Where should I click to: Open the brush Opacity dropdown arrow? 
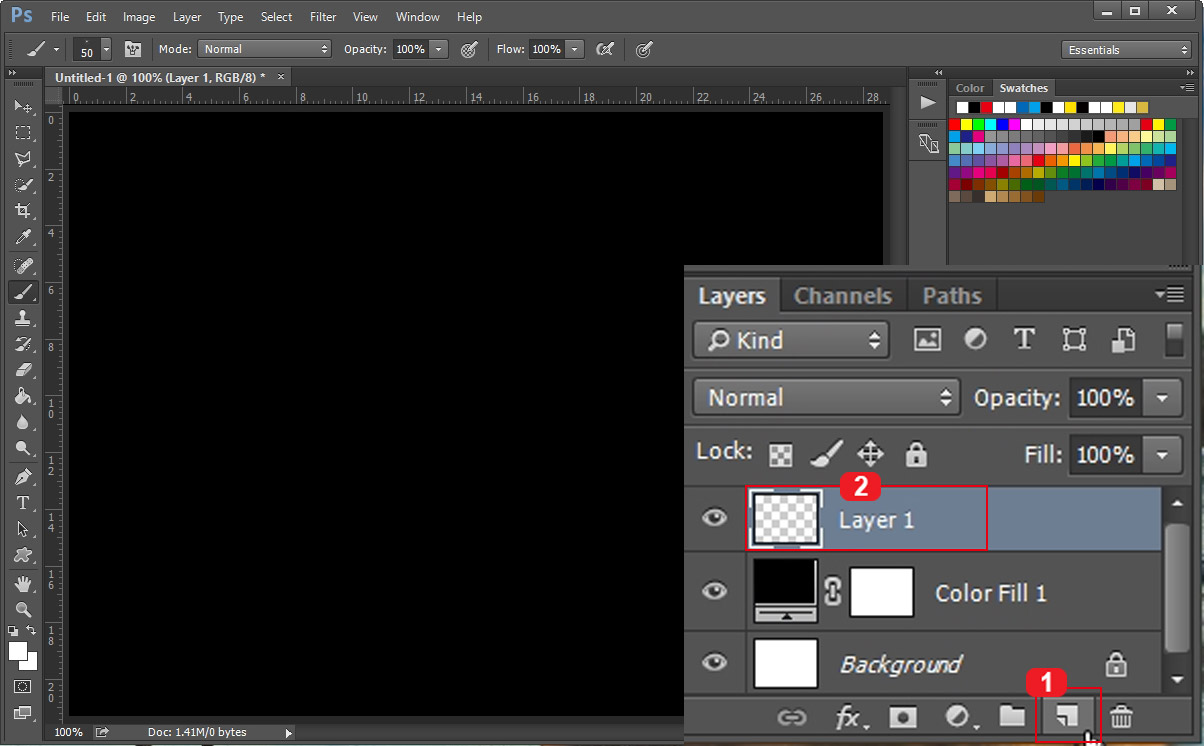(438, 49)
